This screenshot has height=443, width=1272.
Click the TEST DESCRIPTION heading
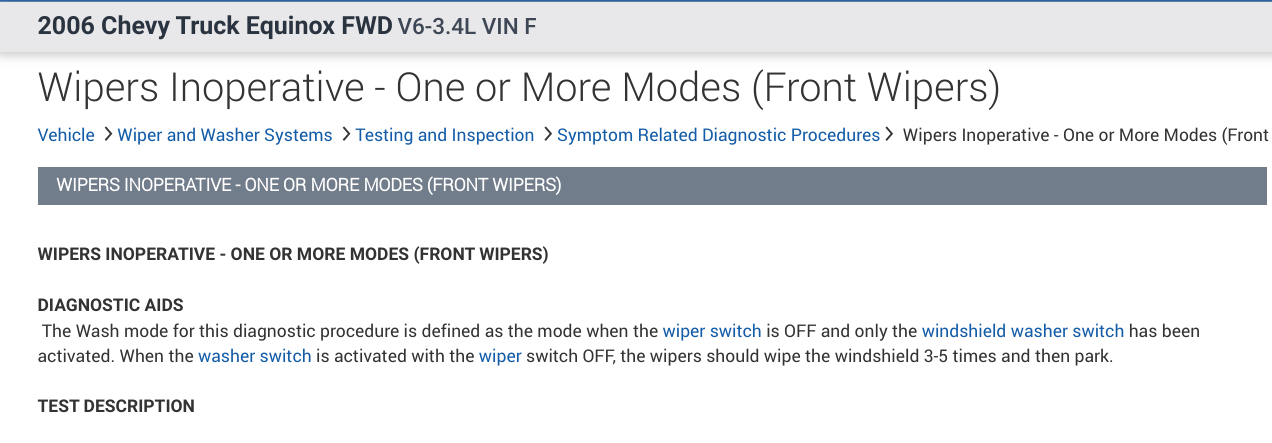point(116,406)
